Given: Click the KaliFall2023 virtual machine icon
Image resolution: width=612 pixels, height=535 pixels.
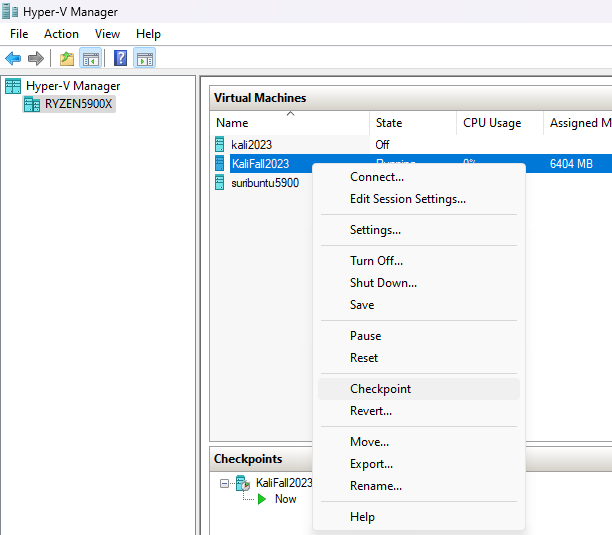Looking at the screenshot, I should pyautogui.click(x=220, y=164).
